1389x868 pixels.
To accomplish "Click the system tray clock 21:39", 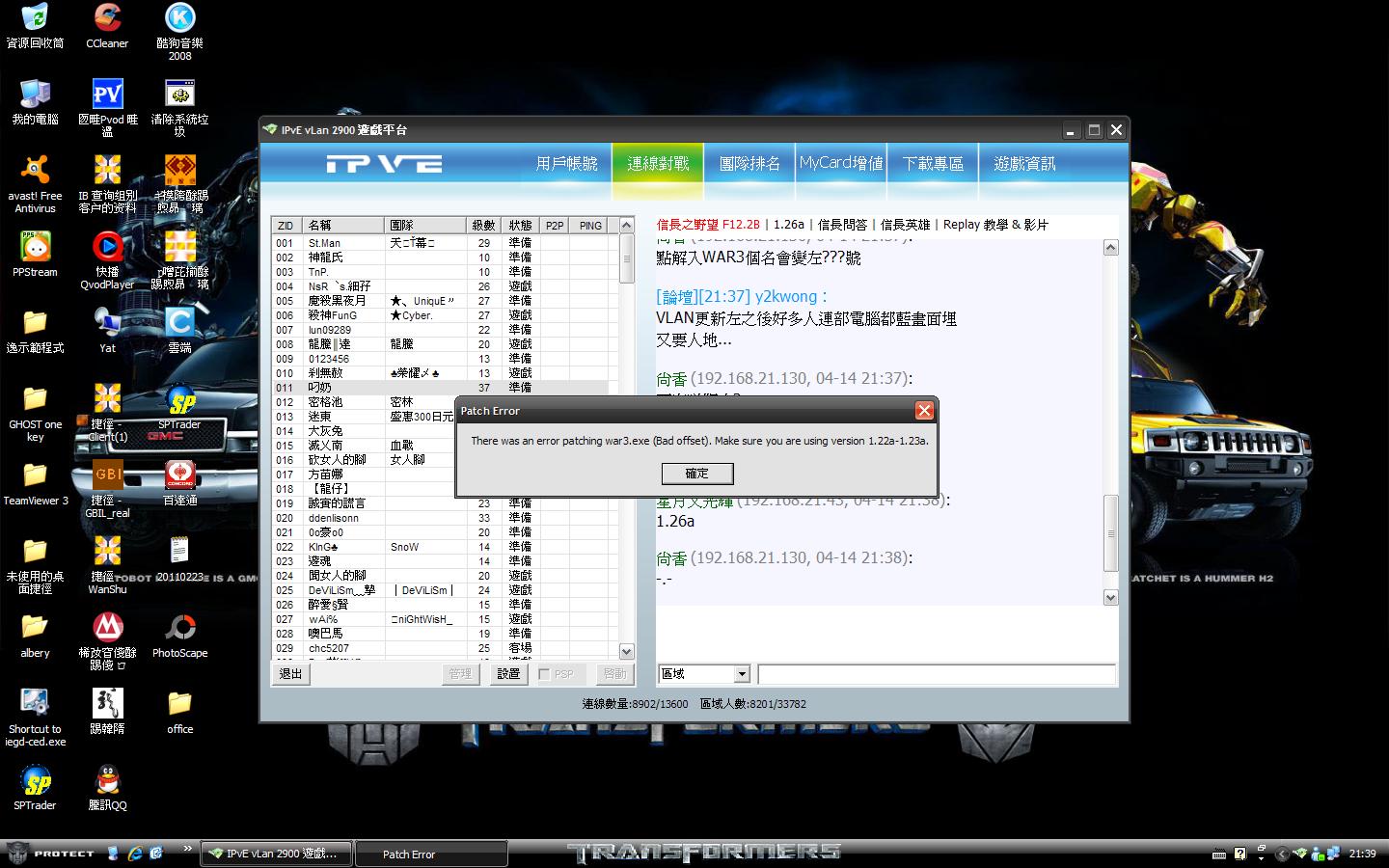I will click(1362, 854).
